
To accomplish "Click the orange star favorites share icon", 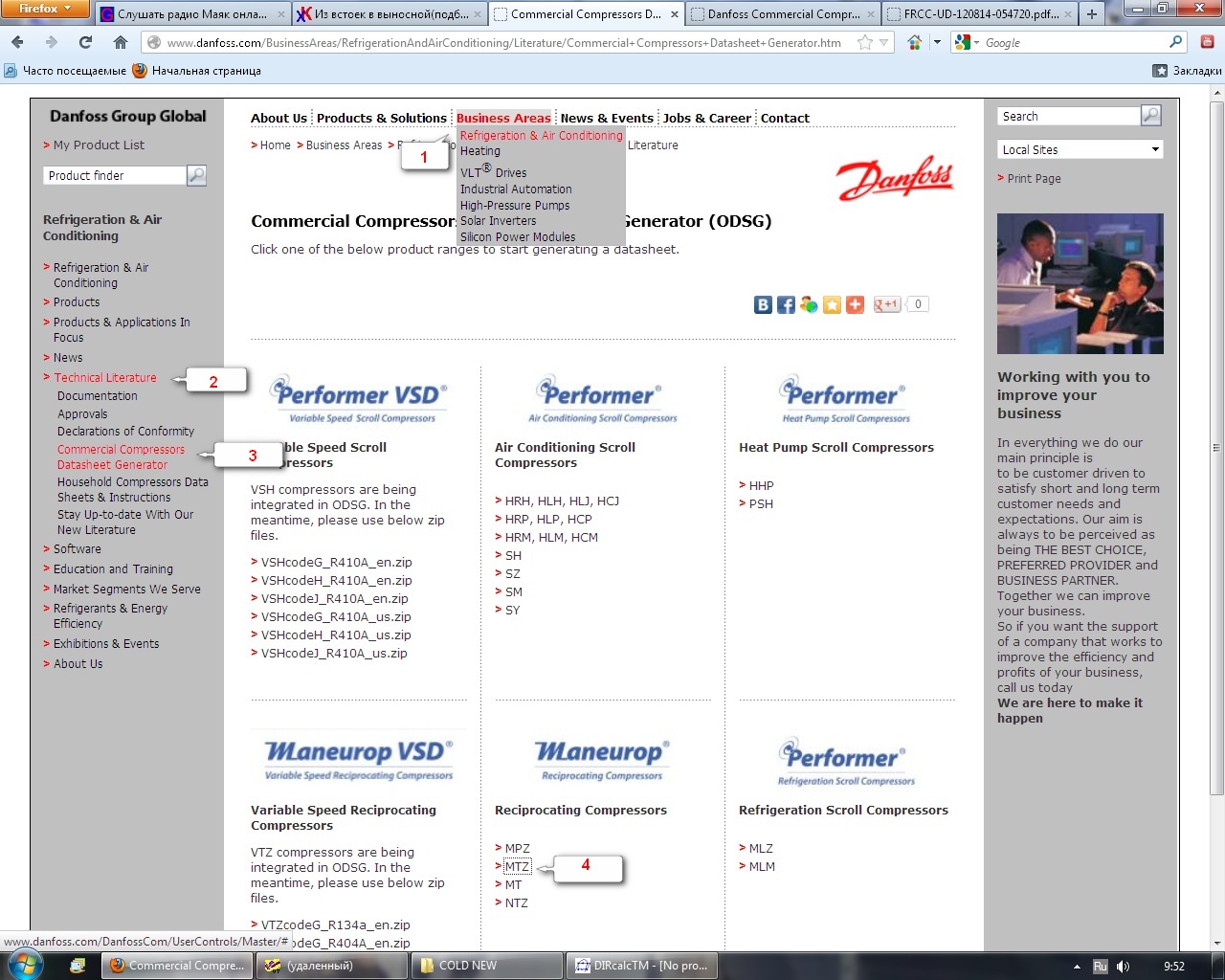I will (832, 304).
